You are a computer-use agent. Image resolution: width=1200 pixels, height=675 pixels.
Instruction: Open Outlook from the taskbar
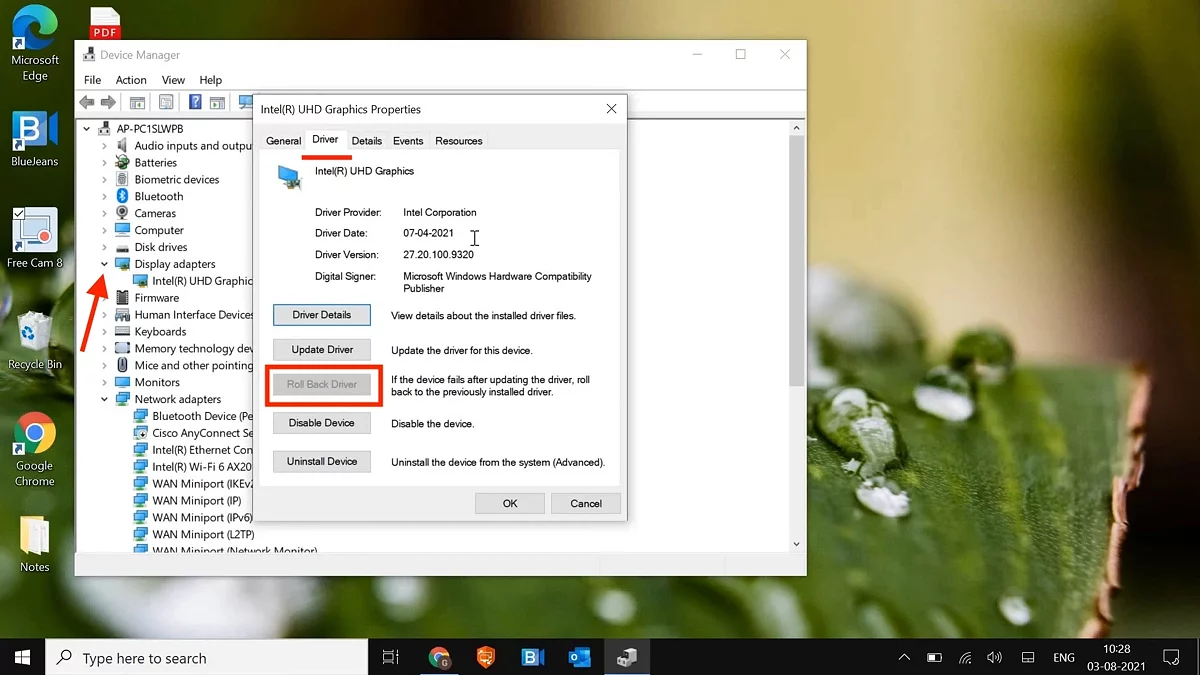coord(579,657)
